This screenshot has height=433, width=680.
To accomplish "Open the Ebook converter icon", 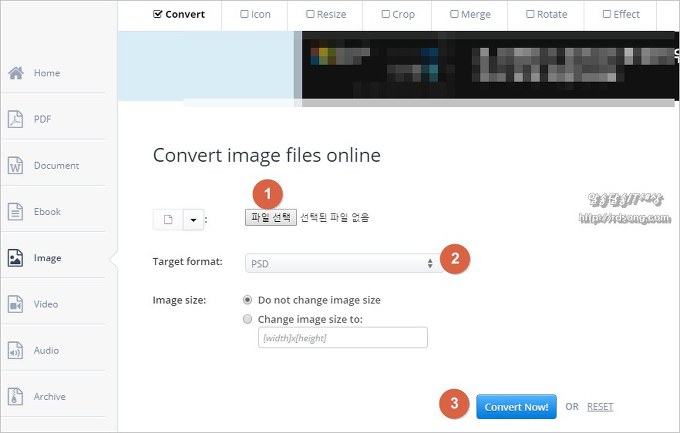I will [16, 211].
